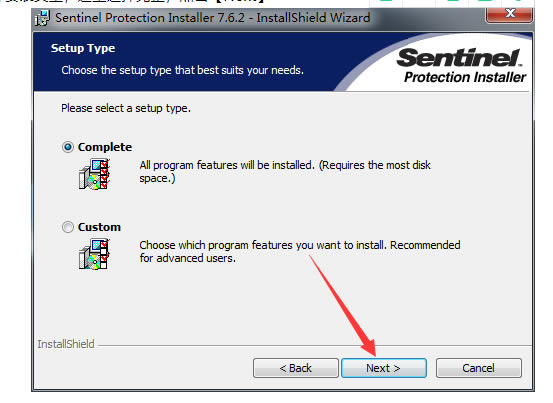Cancel the Sentinel installation
The width and height of the screenshot is (553, 403).
[x=479, y=368]
